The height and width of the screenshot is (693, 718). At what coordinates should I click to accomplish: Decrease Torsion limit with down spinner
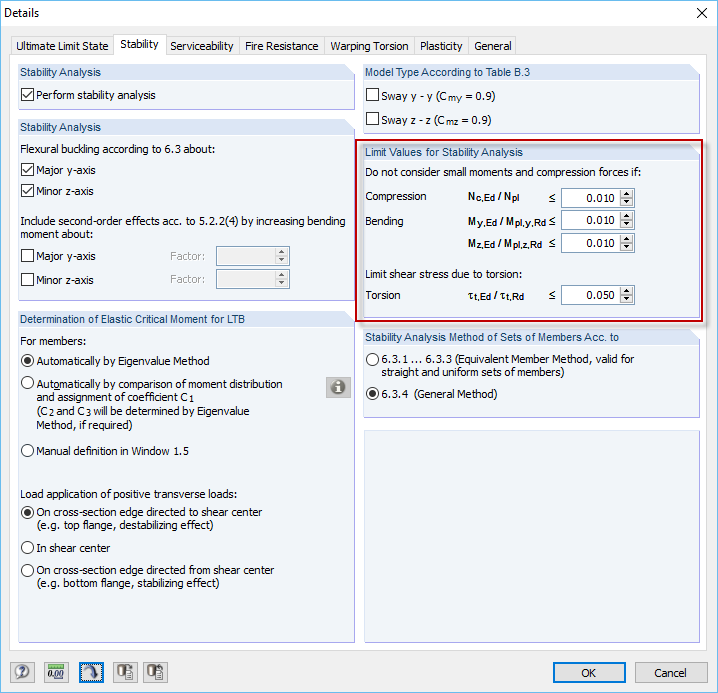626,299
